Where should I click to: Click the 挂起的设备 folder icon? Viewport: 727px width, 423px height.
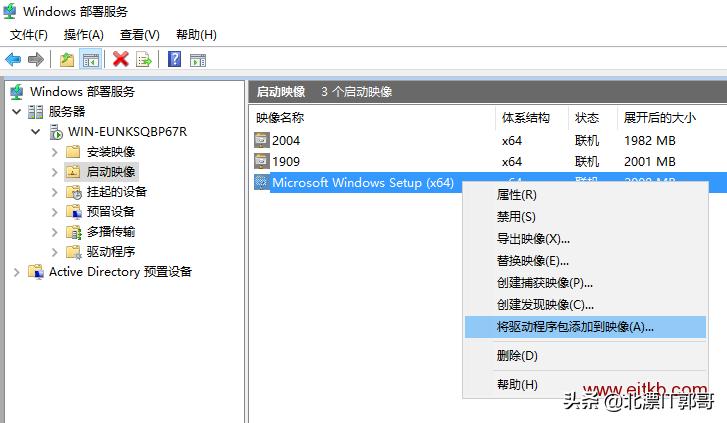74,192
